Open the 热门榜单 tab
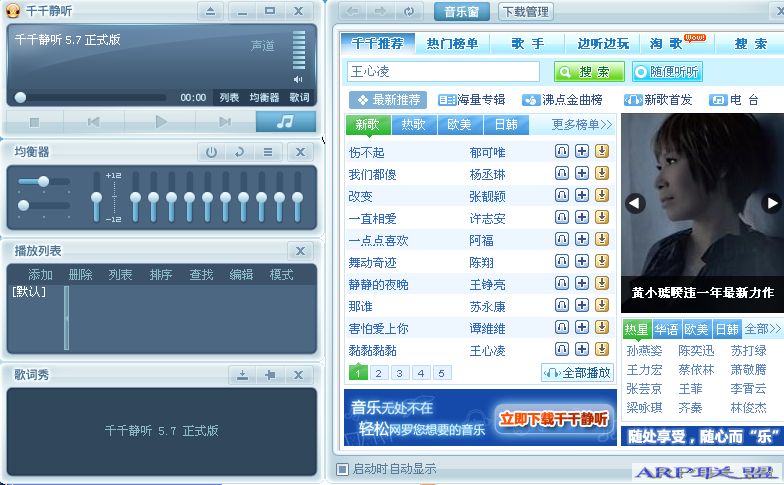 (452, 44)
